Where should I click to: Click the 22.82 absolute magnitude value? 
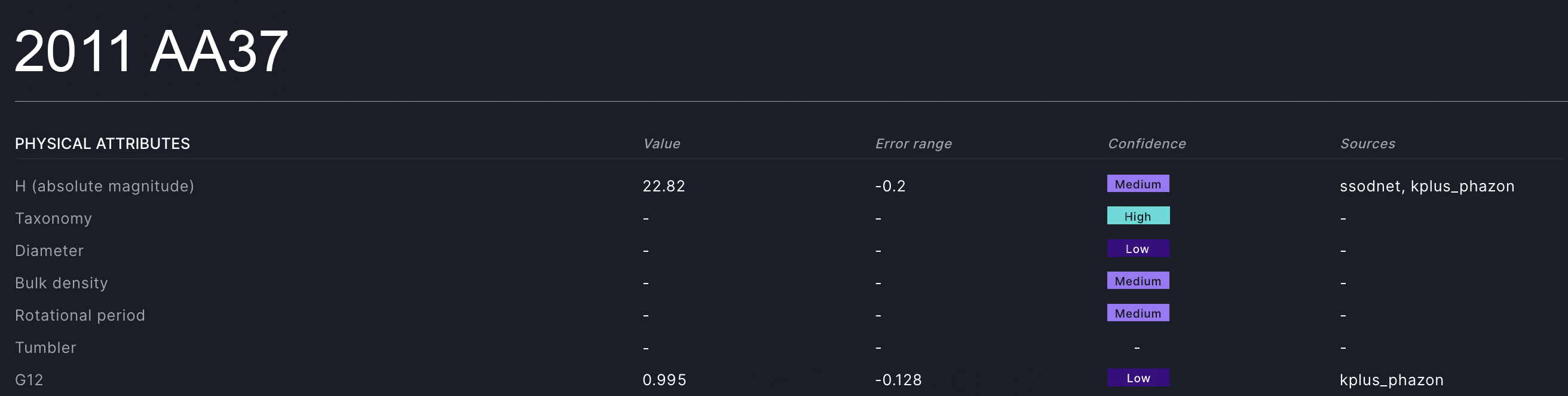pos(663,187)
